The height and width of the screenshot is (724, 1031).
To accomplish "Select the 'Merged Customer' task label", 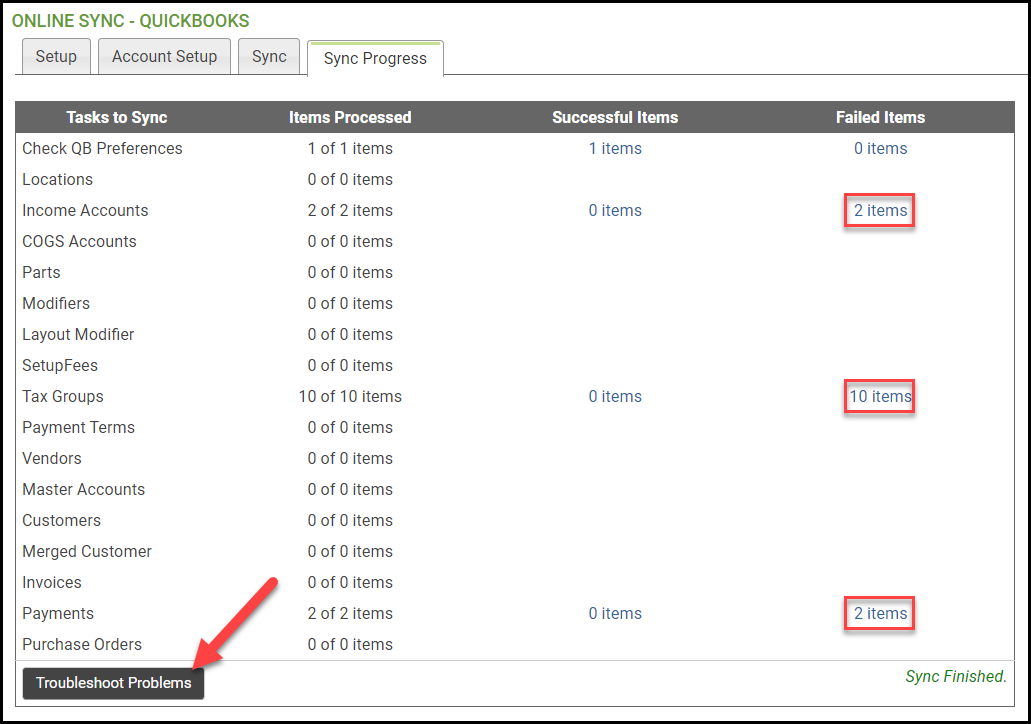I will pos(87,552).
